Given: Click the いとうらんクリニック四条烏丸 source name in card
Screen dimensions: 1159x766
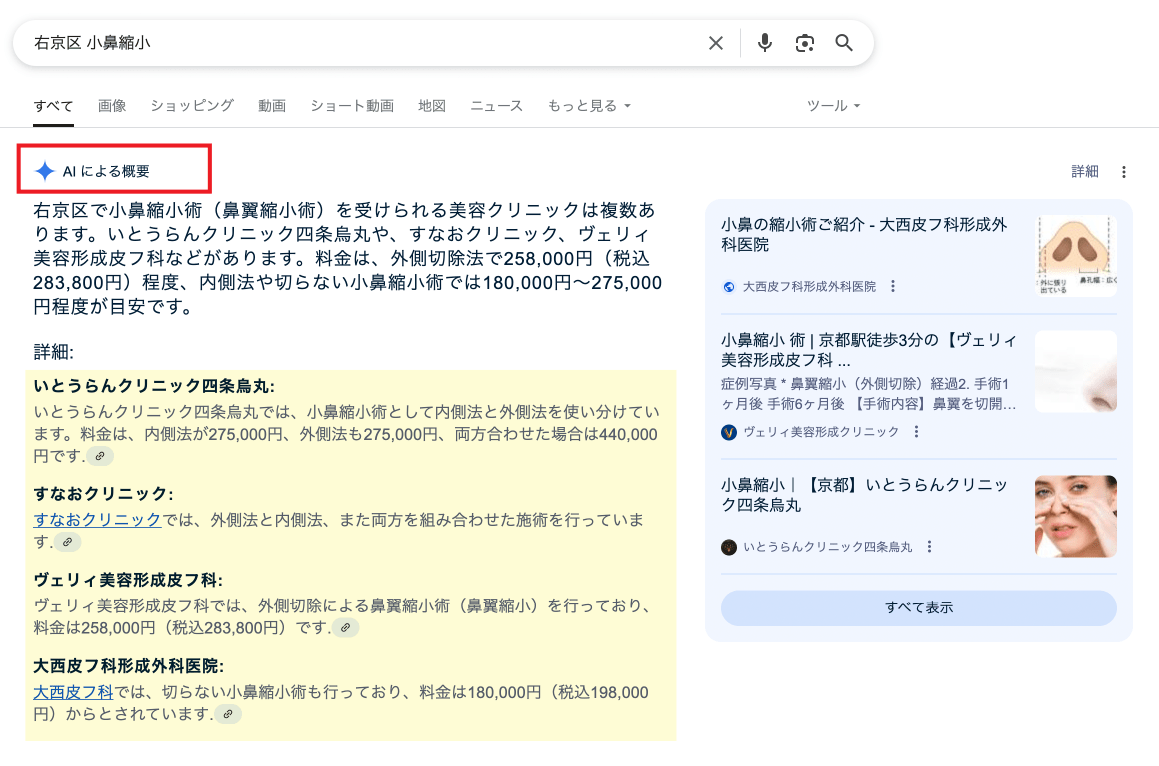Looking at the screenshot, I should [x=828, y=547].
